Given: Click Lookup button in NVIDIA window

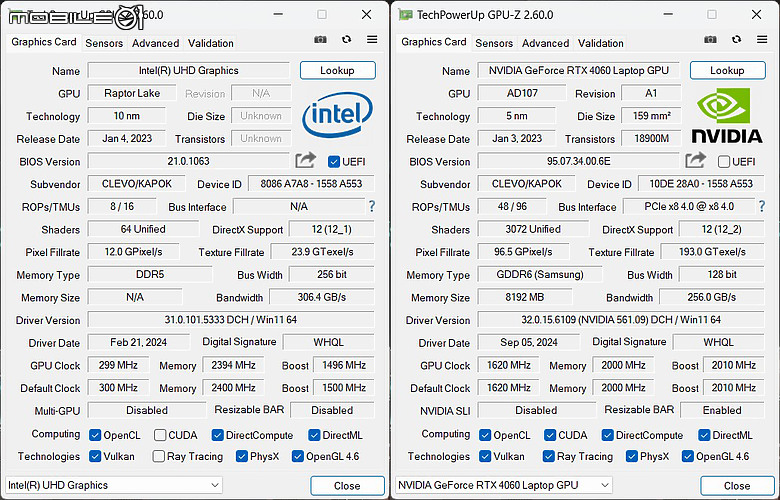Looking at the screenshot, I should (728, 70).
